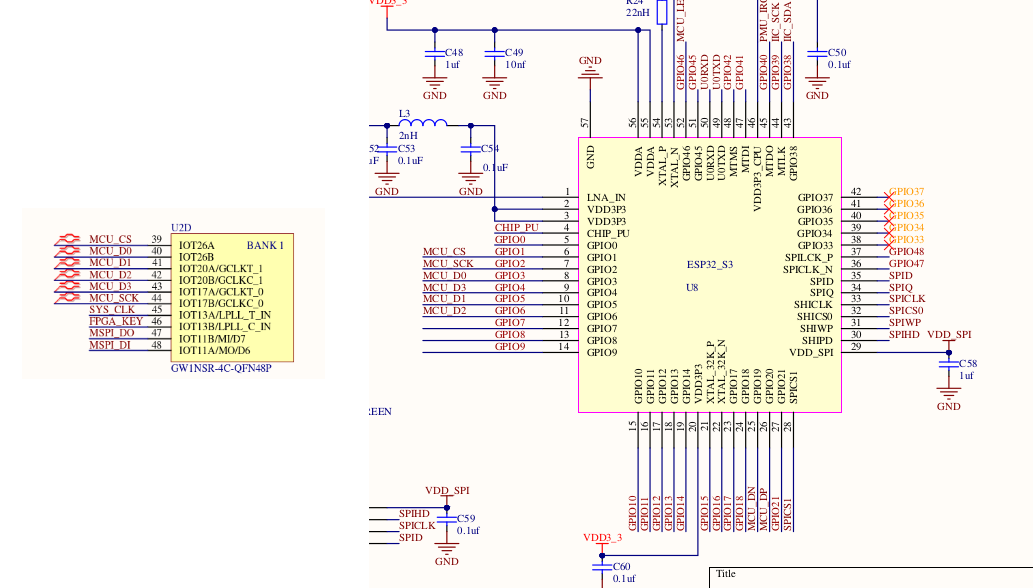
Task: Select the MSPI_DI net label at pin 48
Action: point(109,345)
